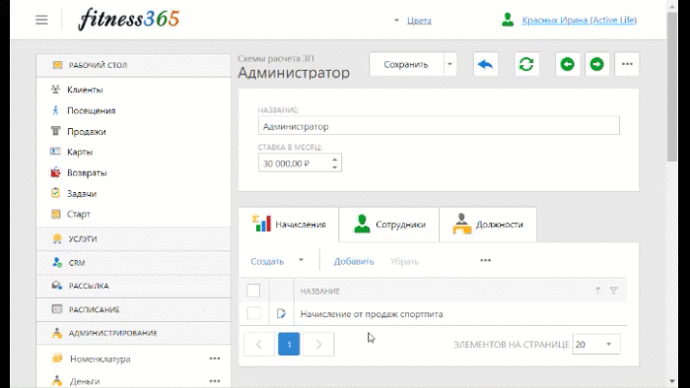The image size is (690, 388).
Task: Open the Сохранить dropdown arrow
Action: pos(450,64)
